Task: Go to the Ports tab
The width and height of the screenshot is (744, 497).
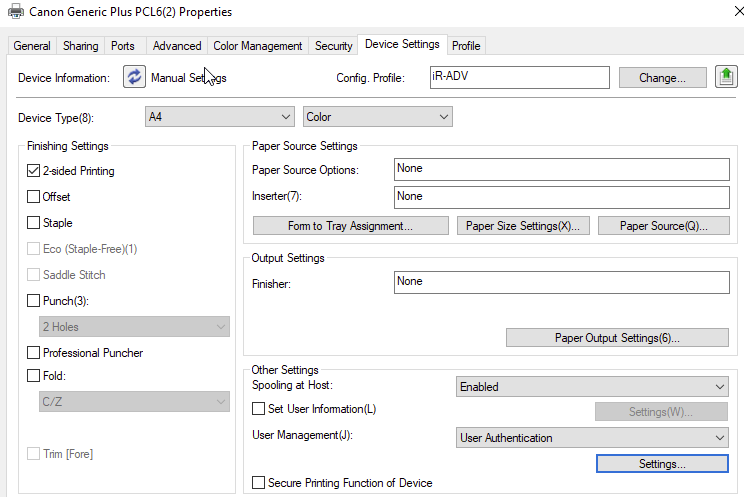Action: click(x=123, y=46)
